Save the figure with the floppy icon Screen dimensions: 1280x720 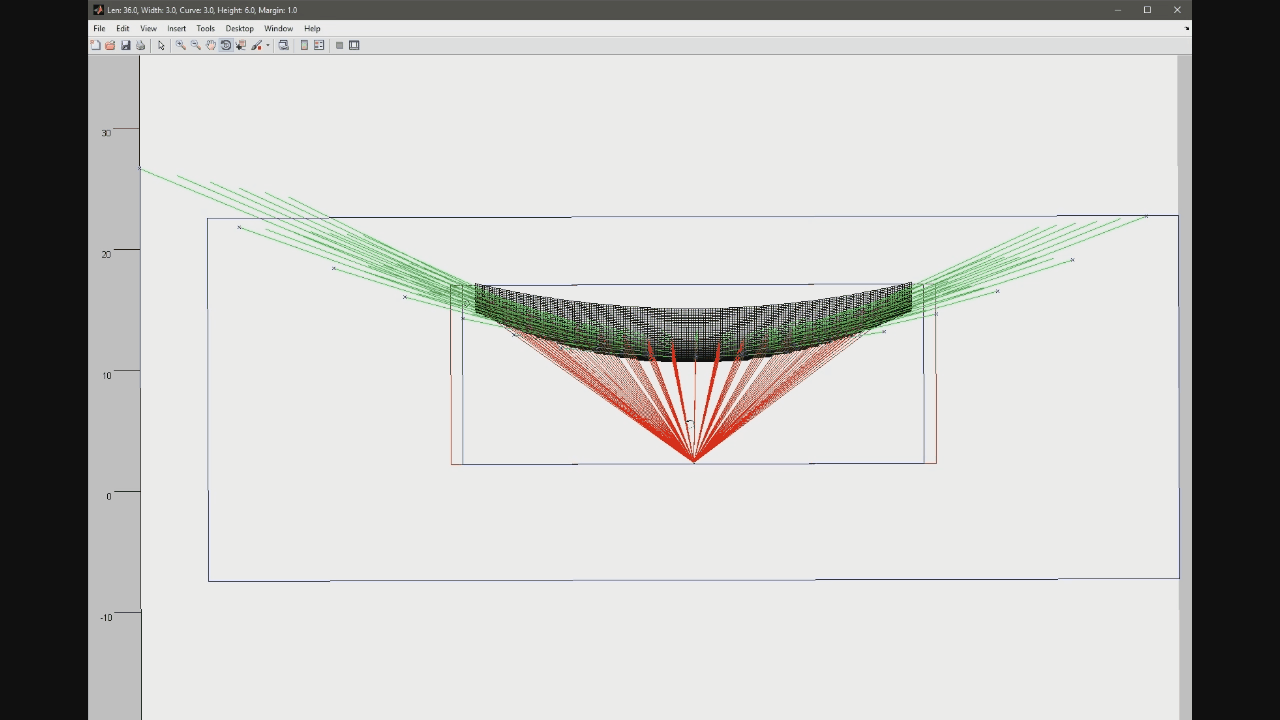tap(125, 45)
